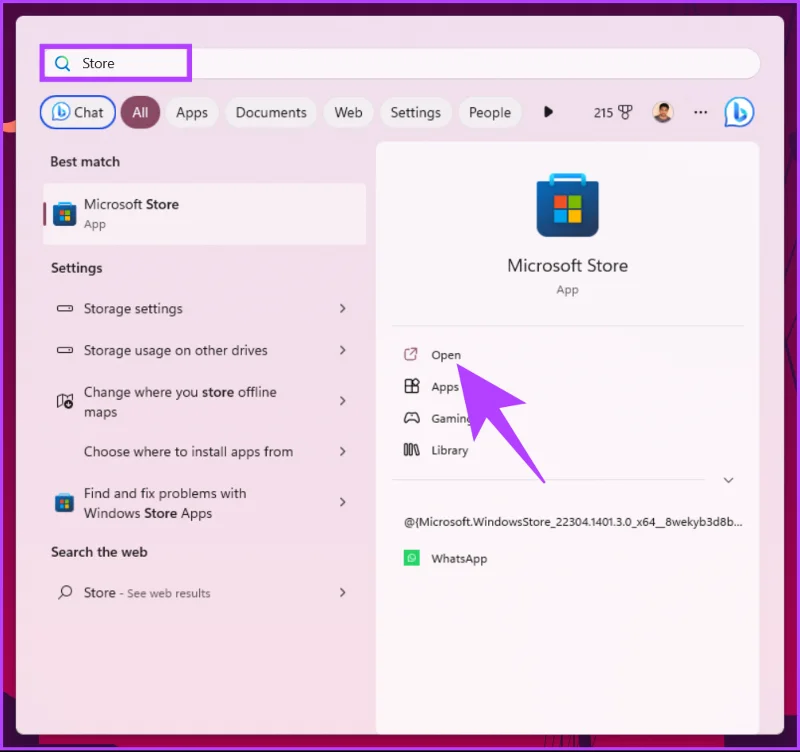Viewport: 800px width, 752px height.
Task: Click the Gaming controller icon
Action: (412, 418)
